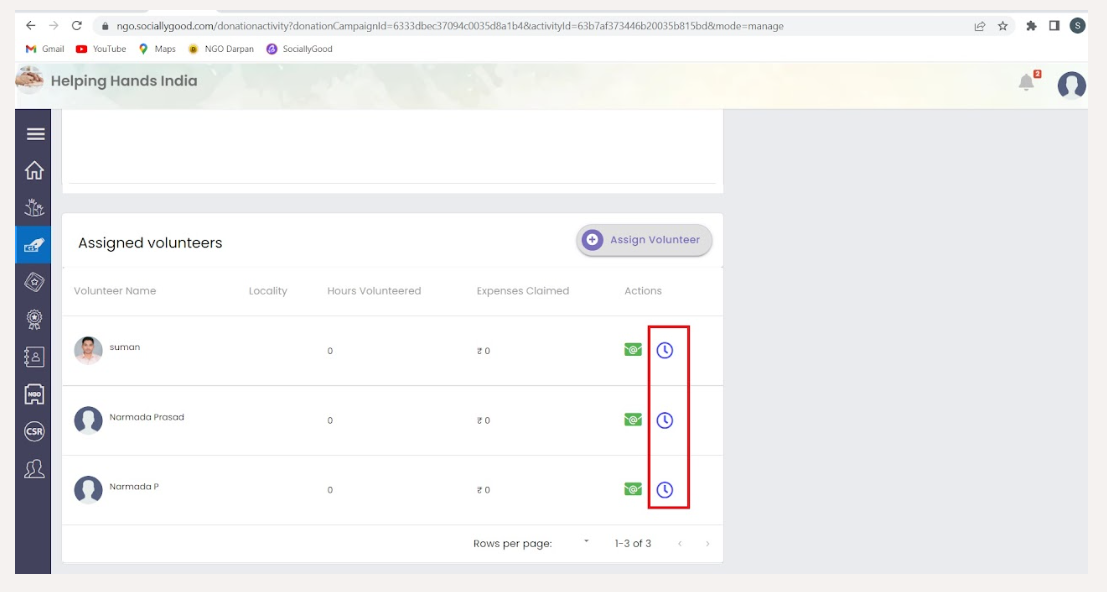Open the hands/causes sidebar icon
Image resolution: width=1107 pixels, height=592 pixels.
[34, 207]
